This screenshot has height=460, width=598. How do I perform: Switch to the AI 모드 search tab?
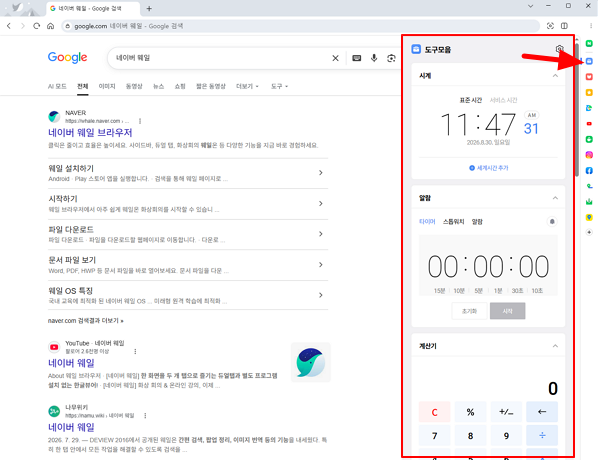57,86
